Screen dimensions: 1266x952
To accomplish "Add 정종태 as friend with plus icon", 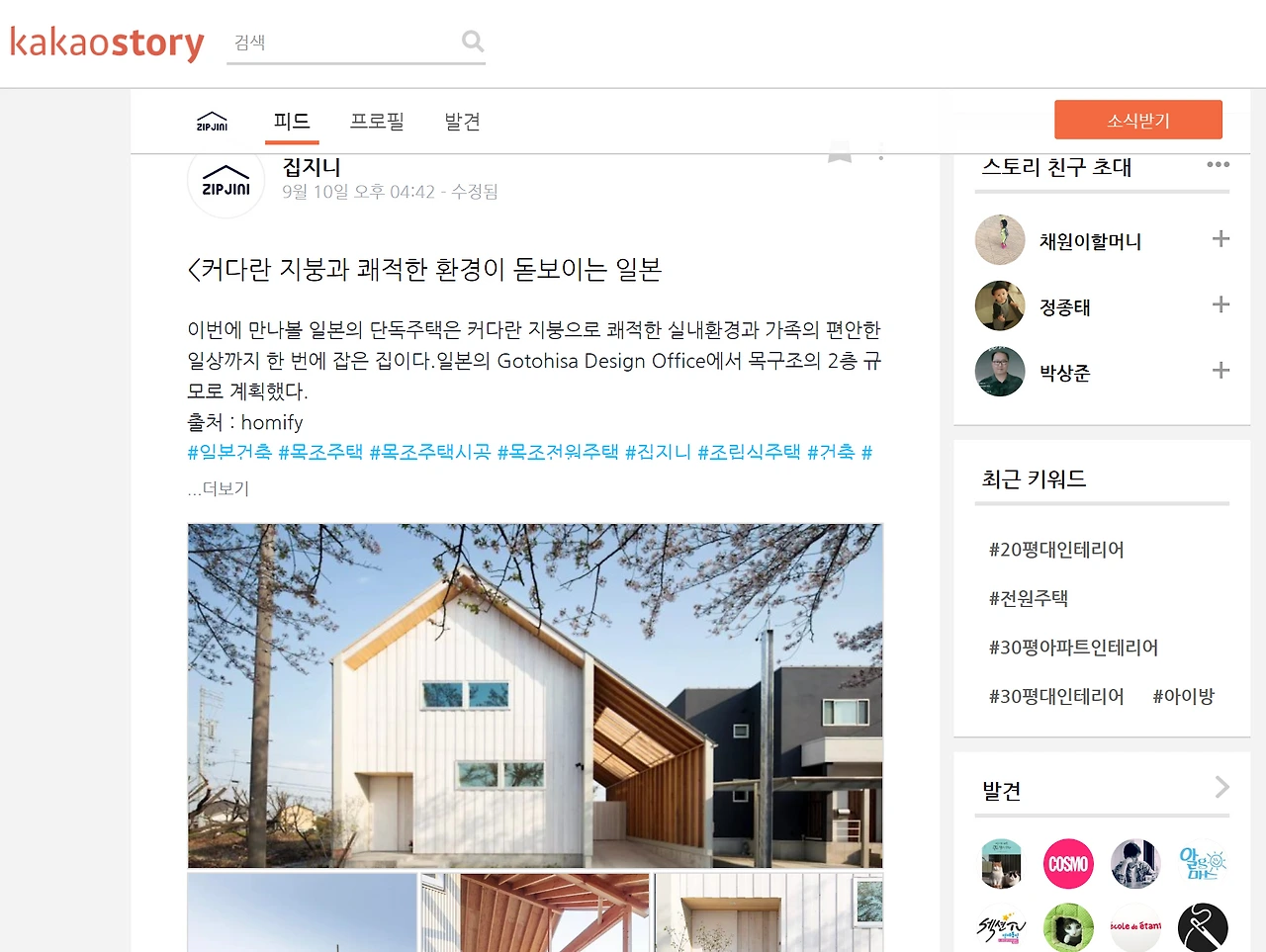I will click(1221, 304).
